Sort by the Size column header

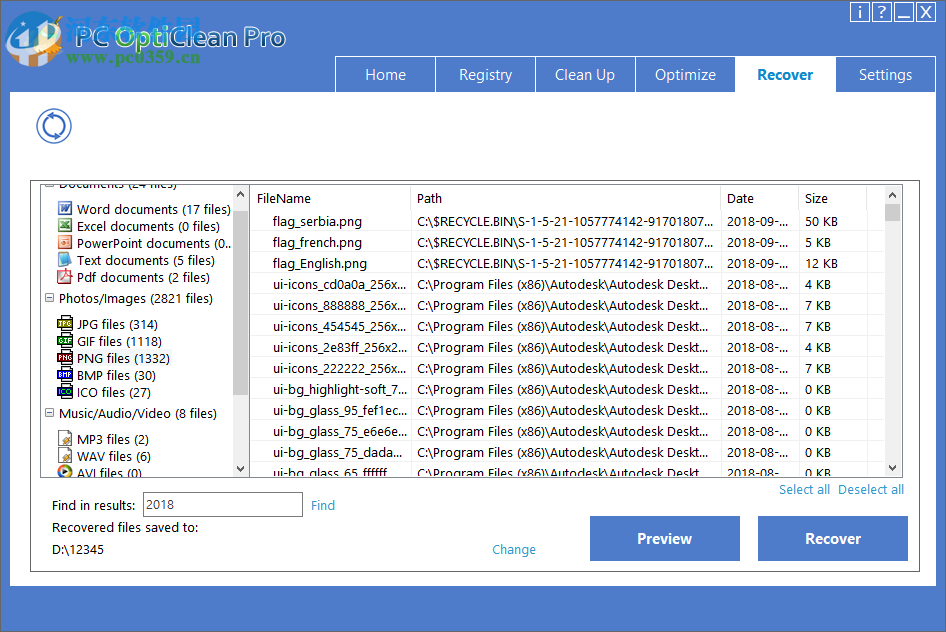click(833, 198)
